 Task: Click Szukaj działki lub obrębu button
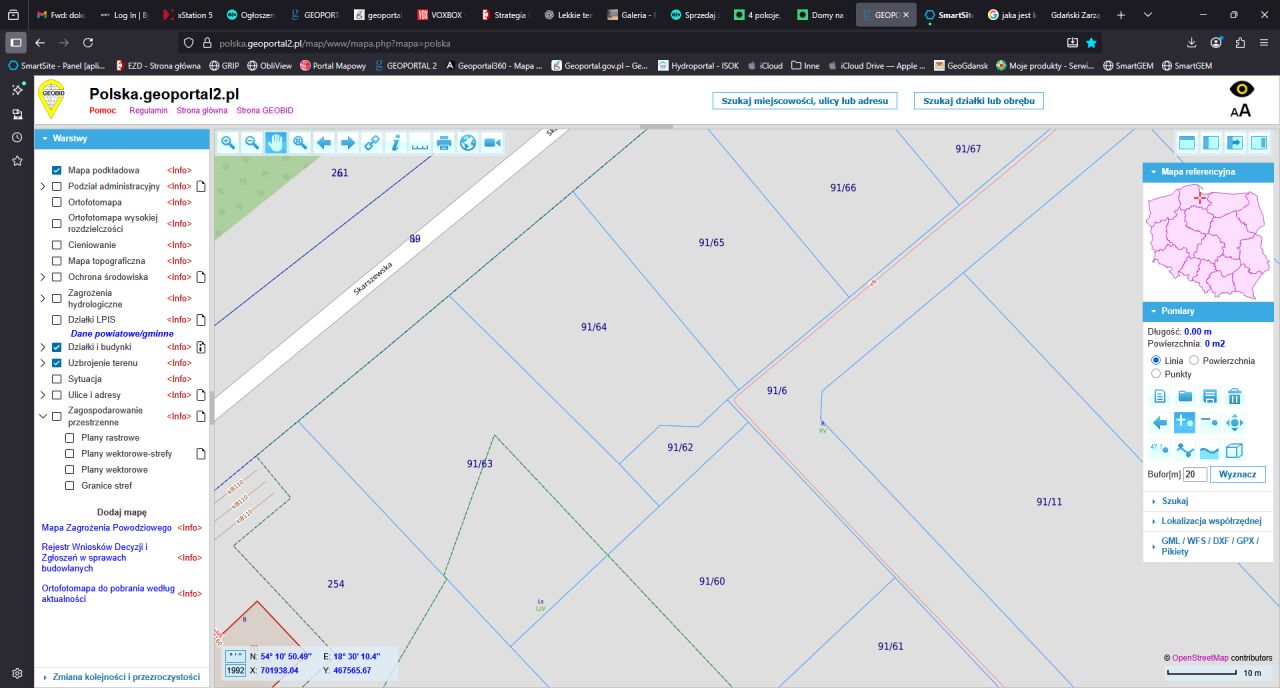point(979,101)
